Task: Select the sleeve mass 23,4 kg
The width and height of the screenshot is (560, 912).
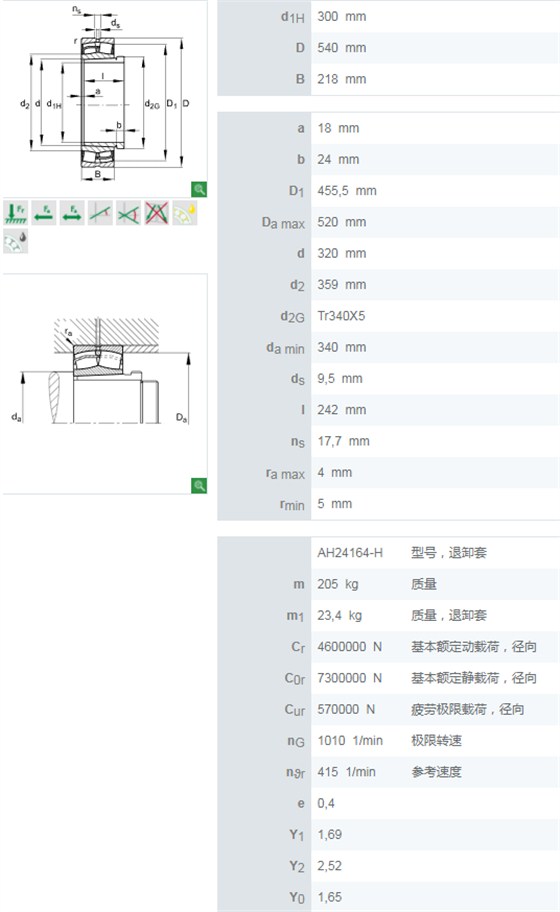Action: 339,615
